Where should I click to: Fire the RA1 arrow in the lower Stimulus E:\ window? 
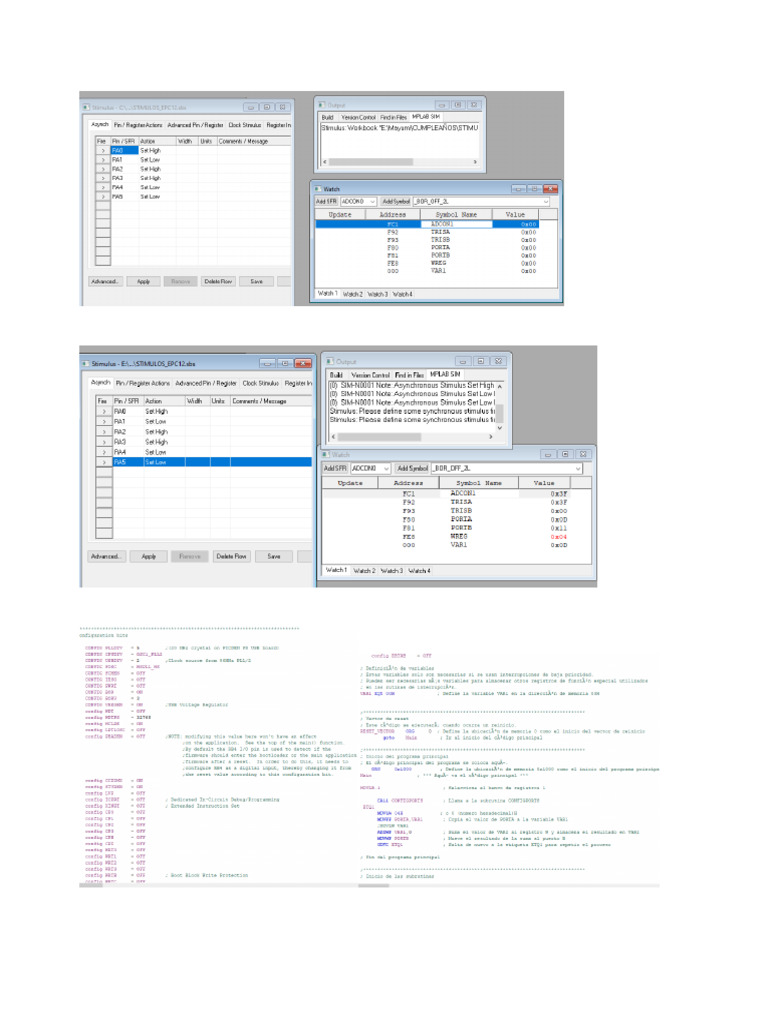point(104,421)
